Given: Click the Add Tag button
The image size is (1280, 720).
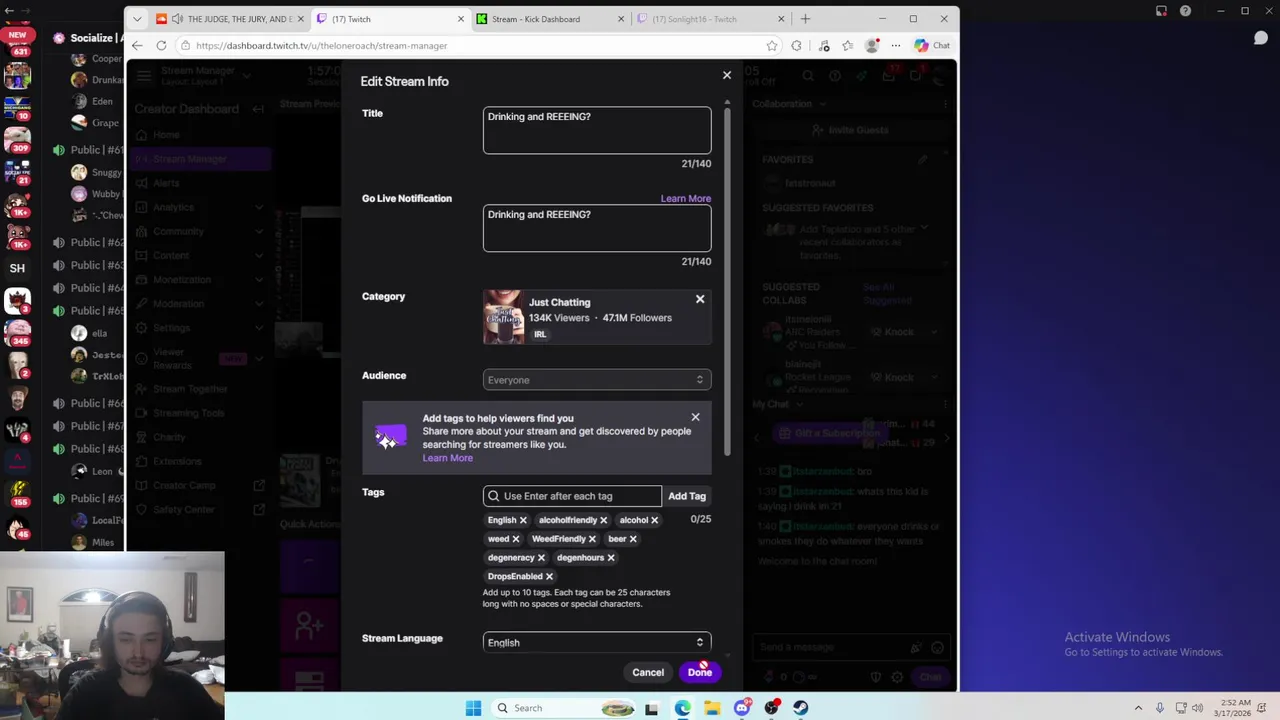Looking at the screenshot, I should (687, 496).
